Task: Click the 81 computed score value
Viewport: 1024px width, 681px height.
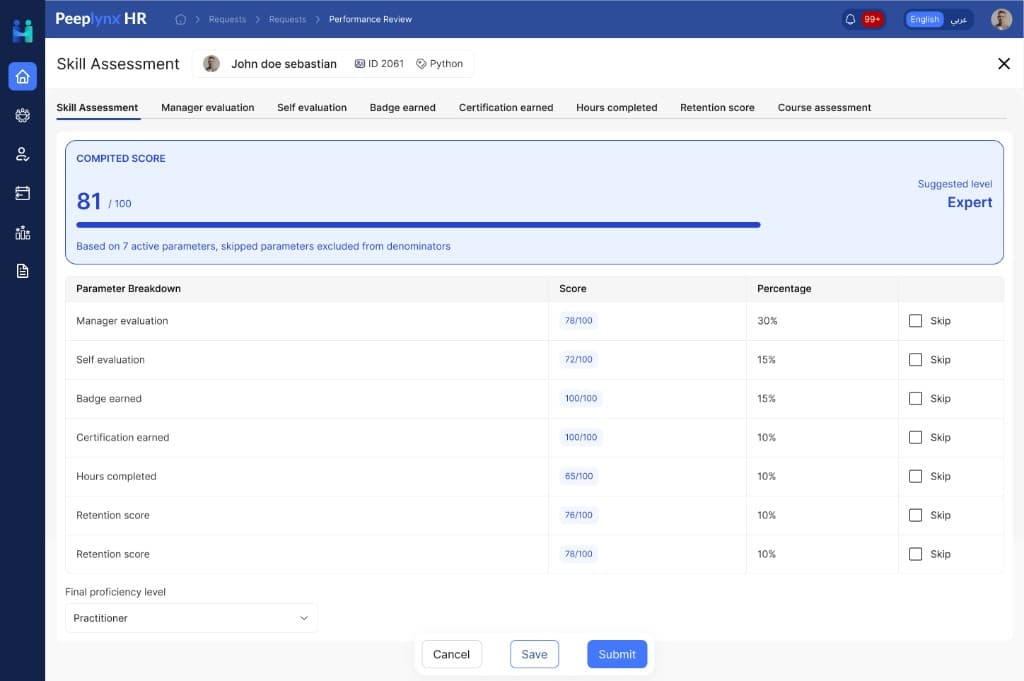Action: point(89,201)
